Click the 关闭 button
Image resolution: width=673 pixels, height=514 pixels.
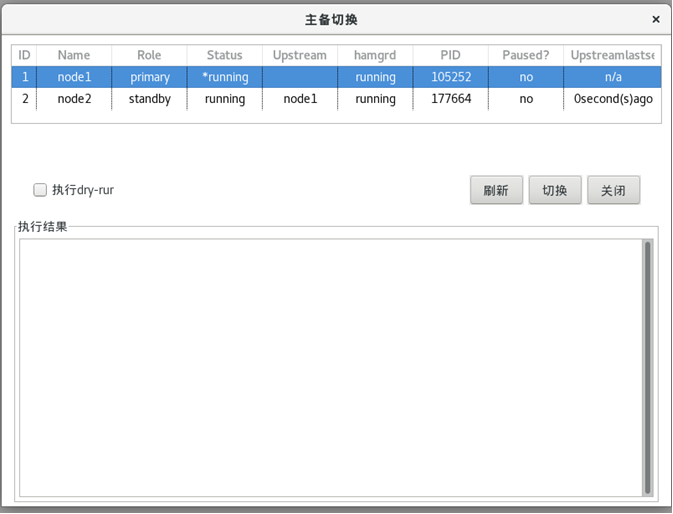(x=613, y=190)
